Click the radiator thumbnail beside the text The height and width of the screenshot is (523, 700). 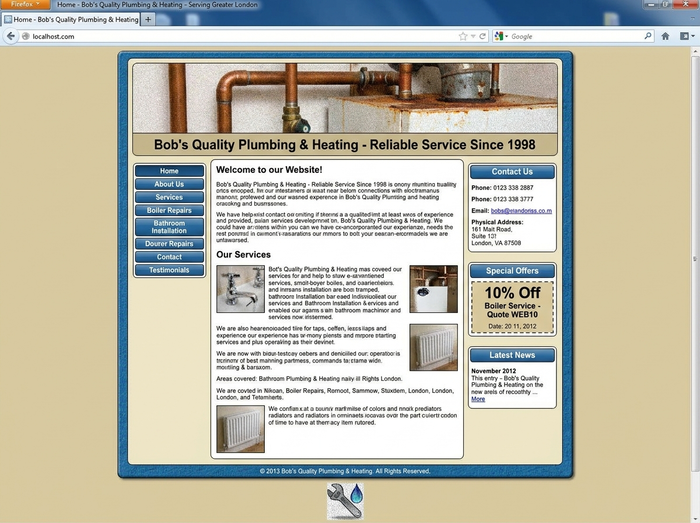433,347
